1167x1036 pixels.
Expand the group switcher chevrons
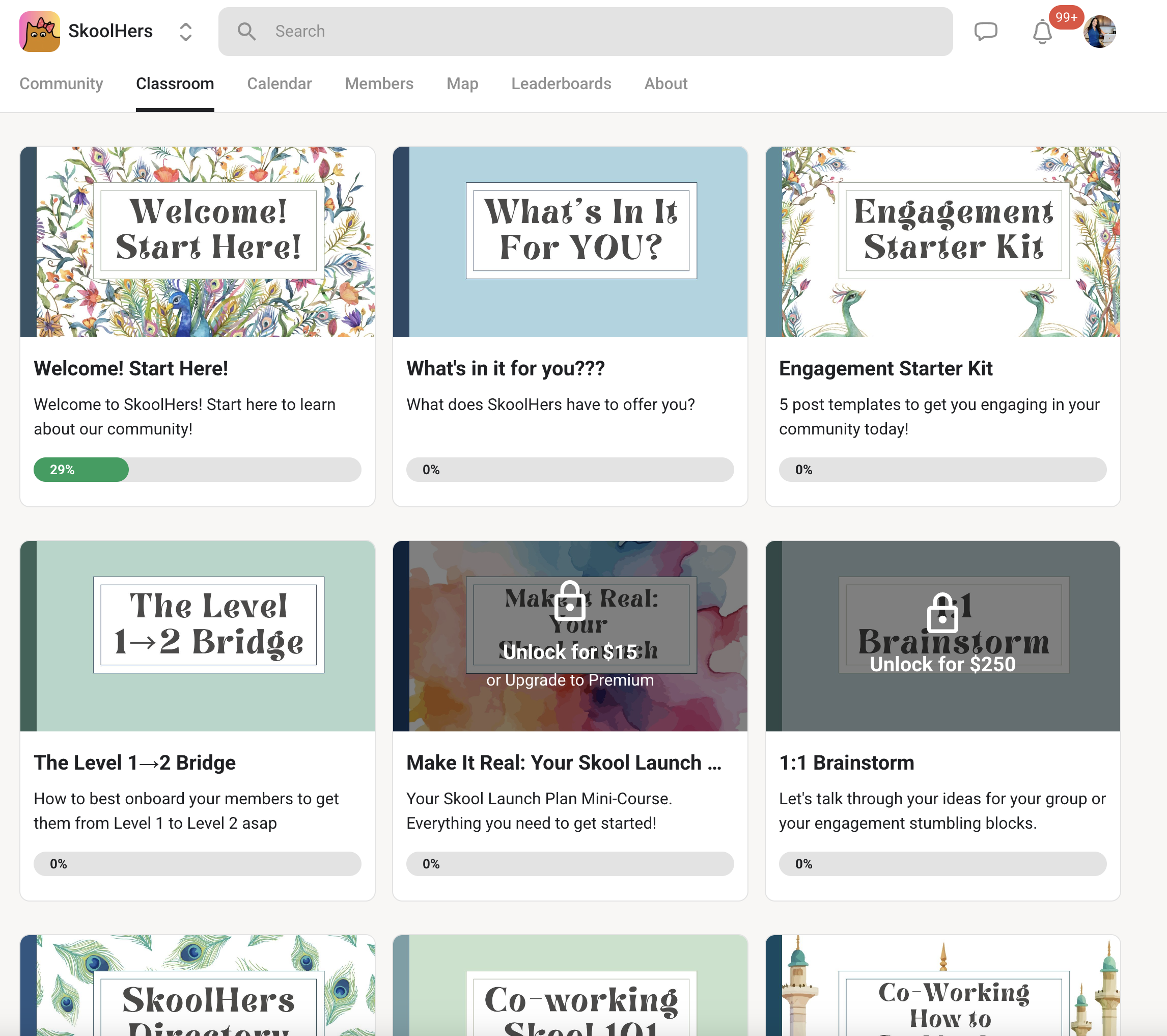(185, 32)
